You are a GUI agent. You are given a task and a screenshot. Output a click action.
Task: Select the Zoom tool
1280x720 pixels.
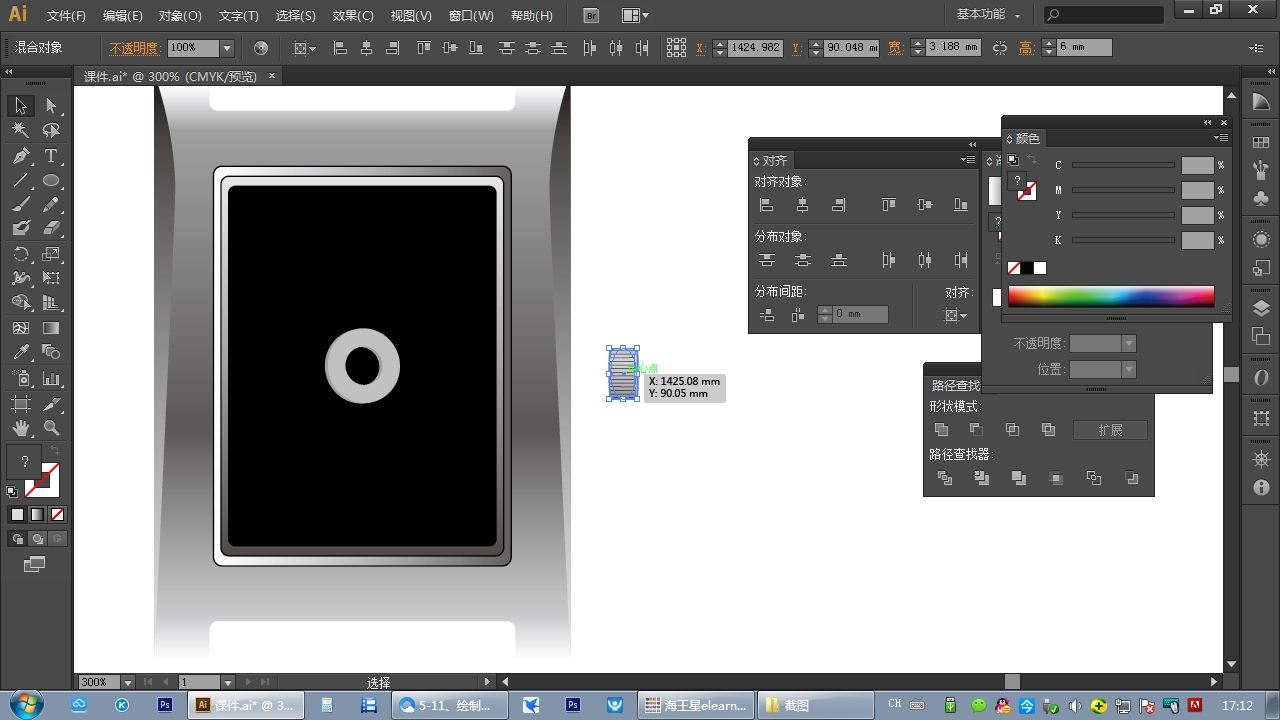coord(51,428)
